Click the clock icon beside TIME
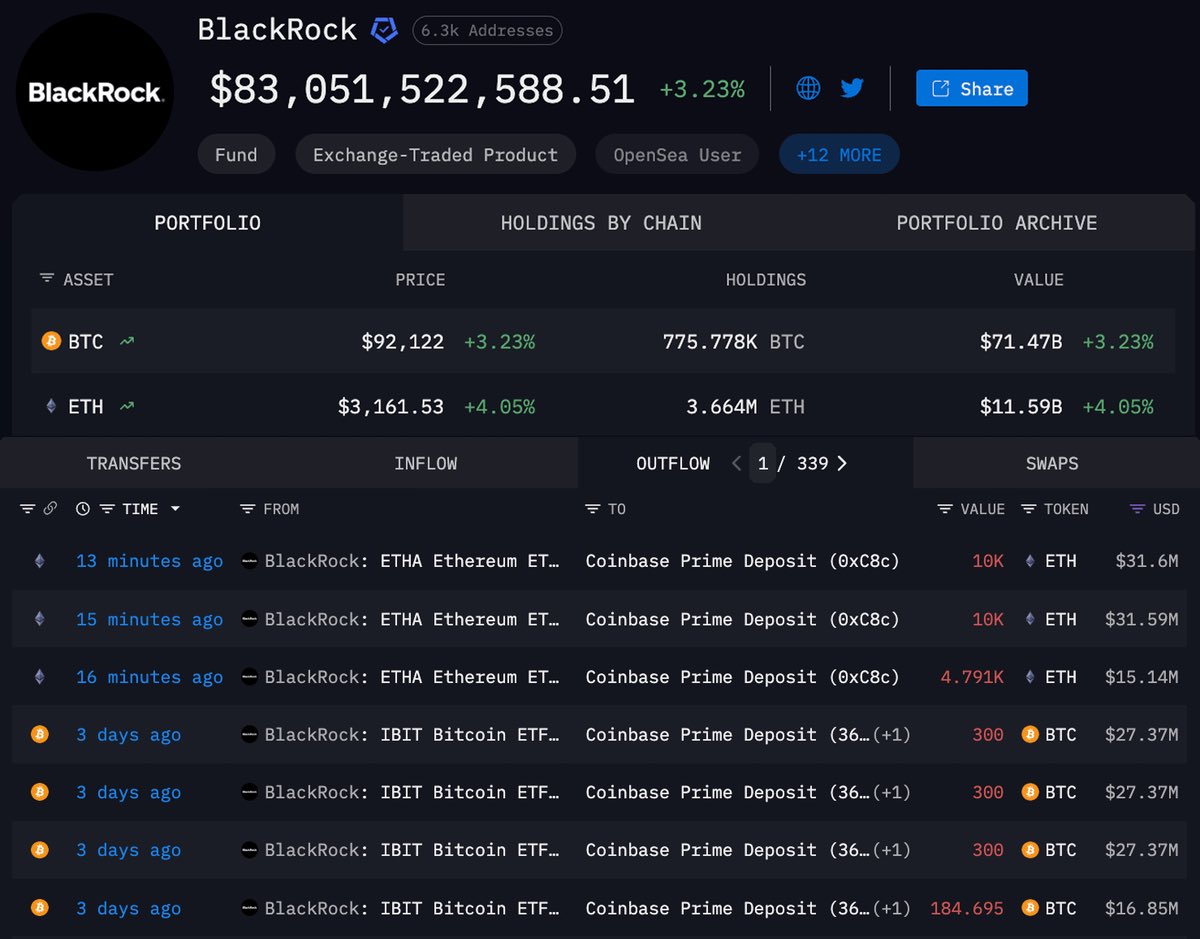The image size is (1200, 939). tap(83, 509)
